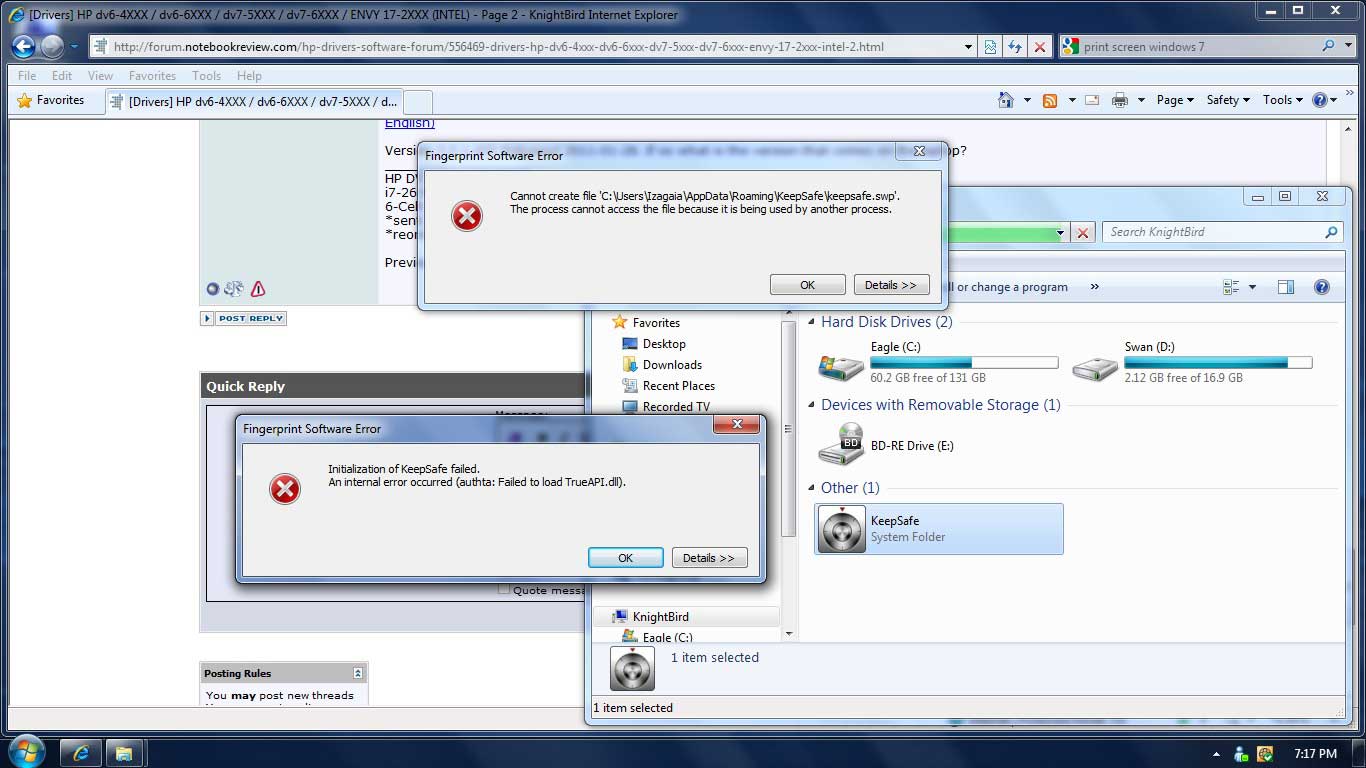Click the Explorer Help question mark icon
This screenshot has height=768, width=1366.
(x=1322, y=287)
